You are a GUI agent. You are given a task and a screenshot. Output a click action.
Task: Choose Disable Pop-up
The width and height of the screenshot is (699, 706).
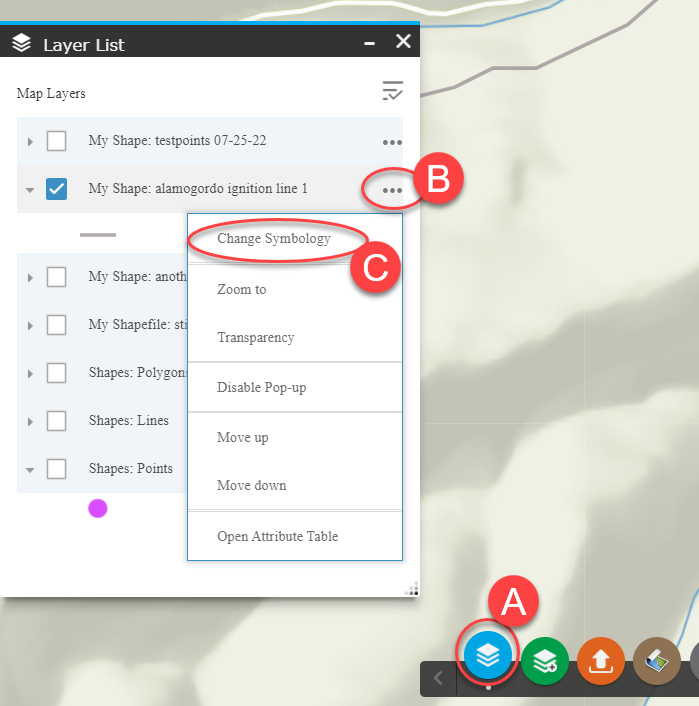pos(262,387)
